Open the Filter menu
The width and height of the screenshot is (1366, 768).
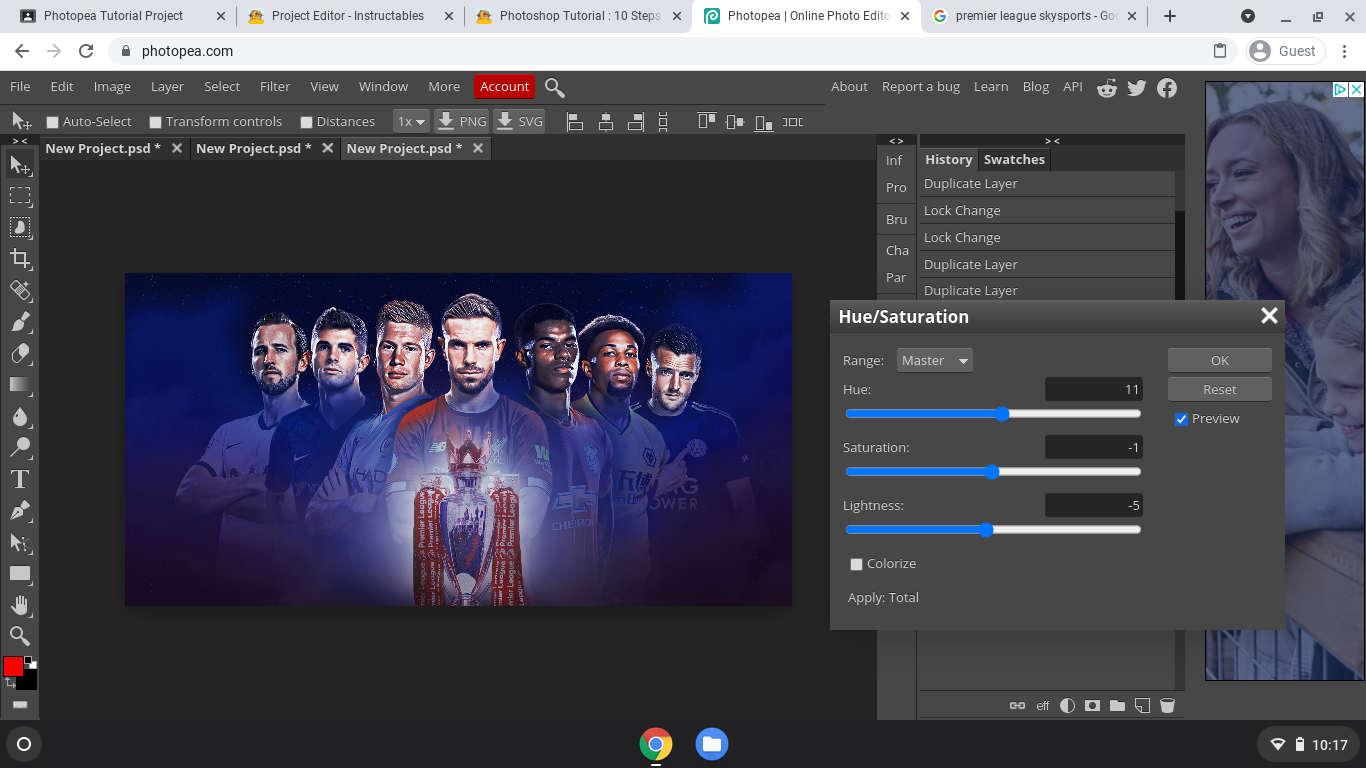275,87
